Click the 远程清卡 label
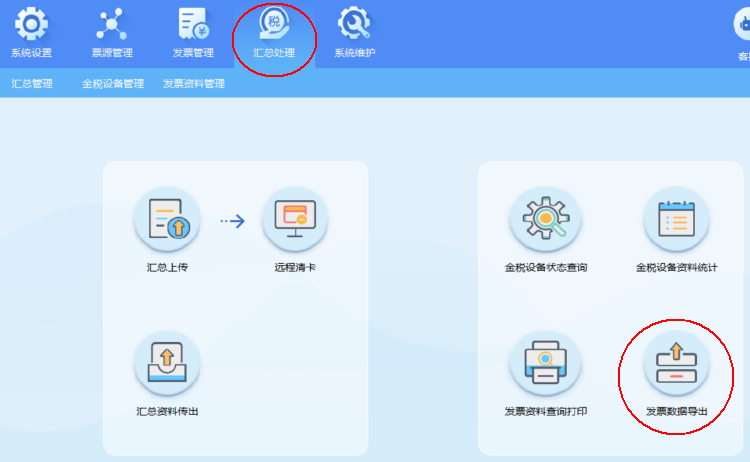This screenshot has width=750, height=462. click(295, 267)
